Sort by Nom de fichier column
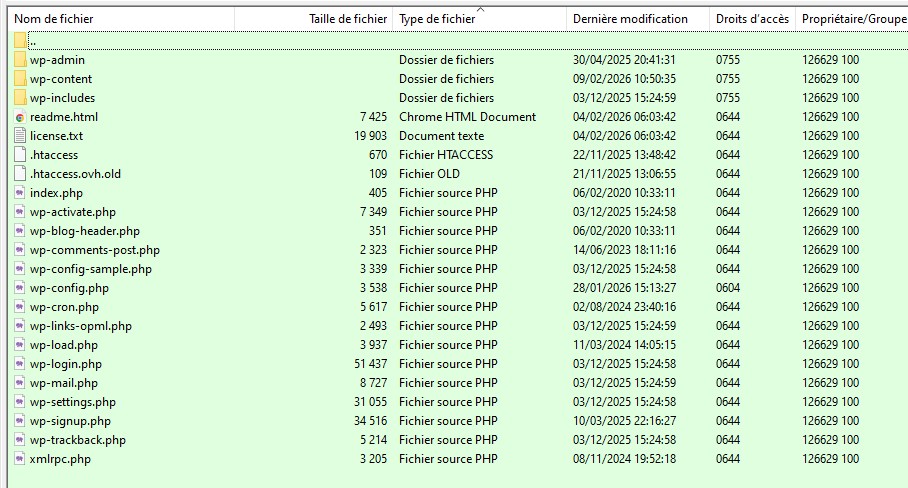Image resolution: width=908 pixels, height=488 pixels. coord(122,19)
